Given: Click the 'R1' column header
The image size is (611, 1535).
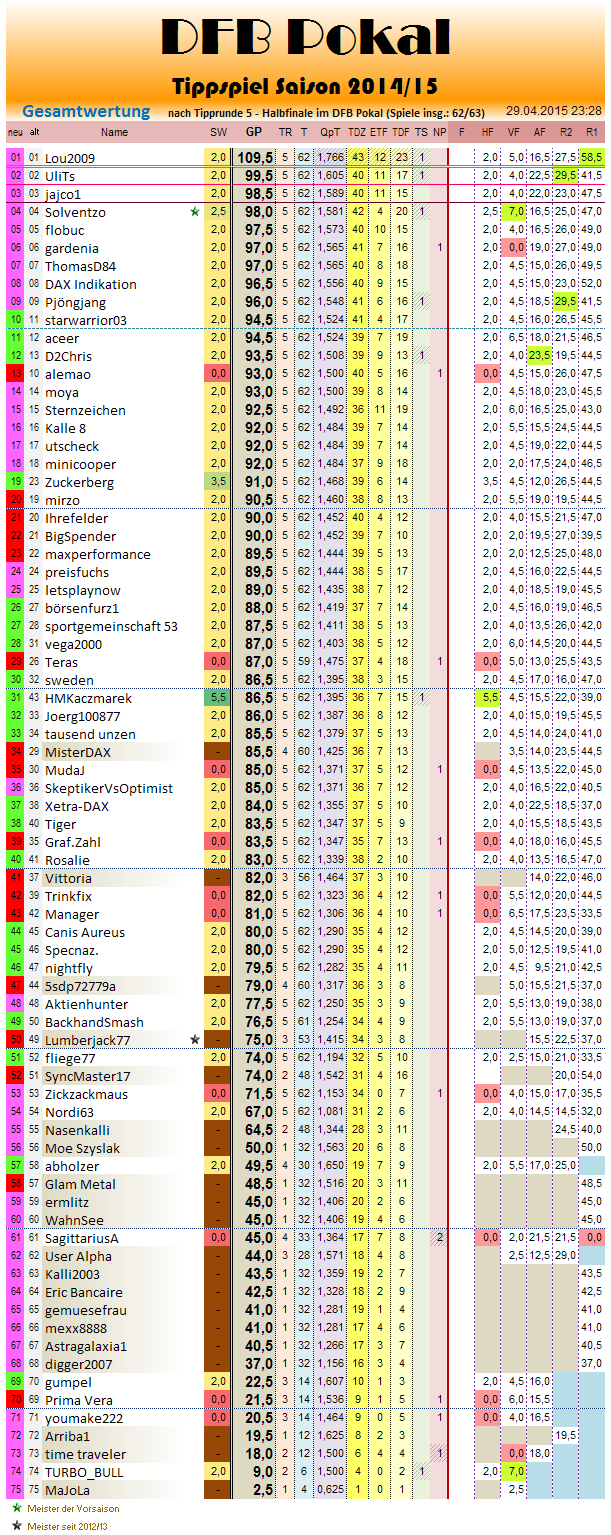Looking at the screenshot, I should (591, 133).
